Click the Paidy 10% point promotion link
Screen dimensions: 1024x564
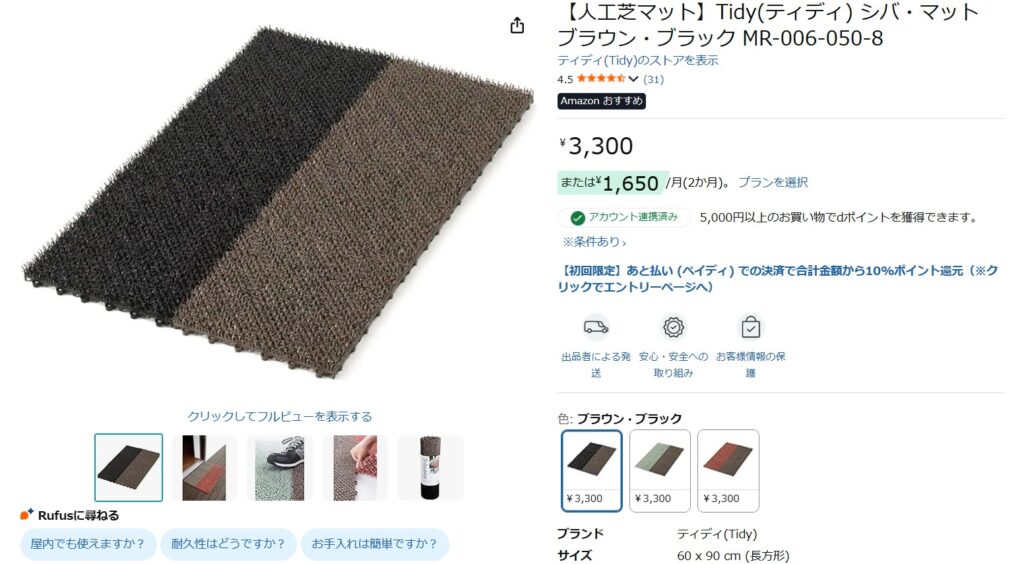point(777,279)
